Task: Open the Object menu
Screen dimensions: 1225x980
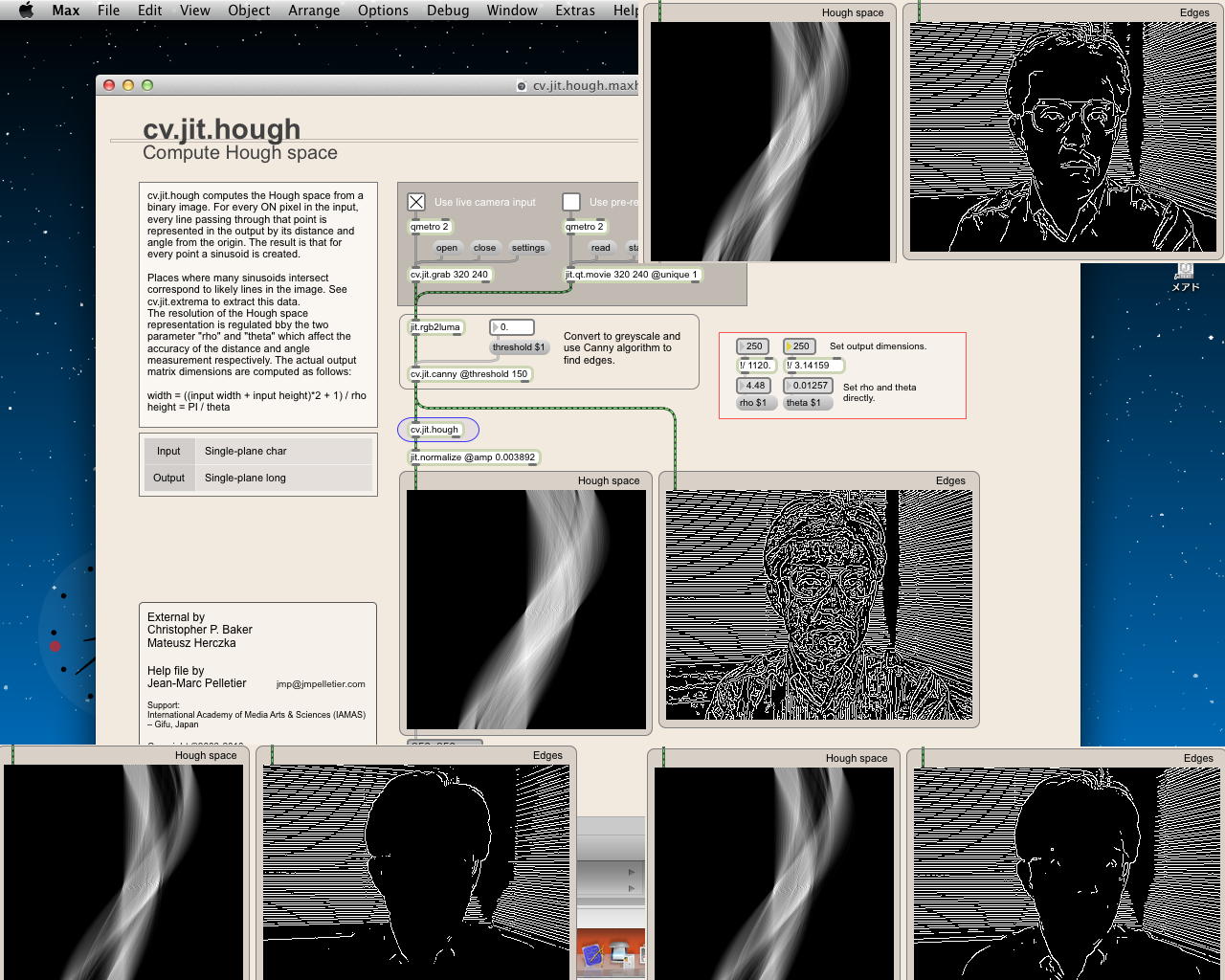Action: pyautogui.click(x=249, y=11)
